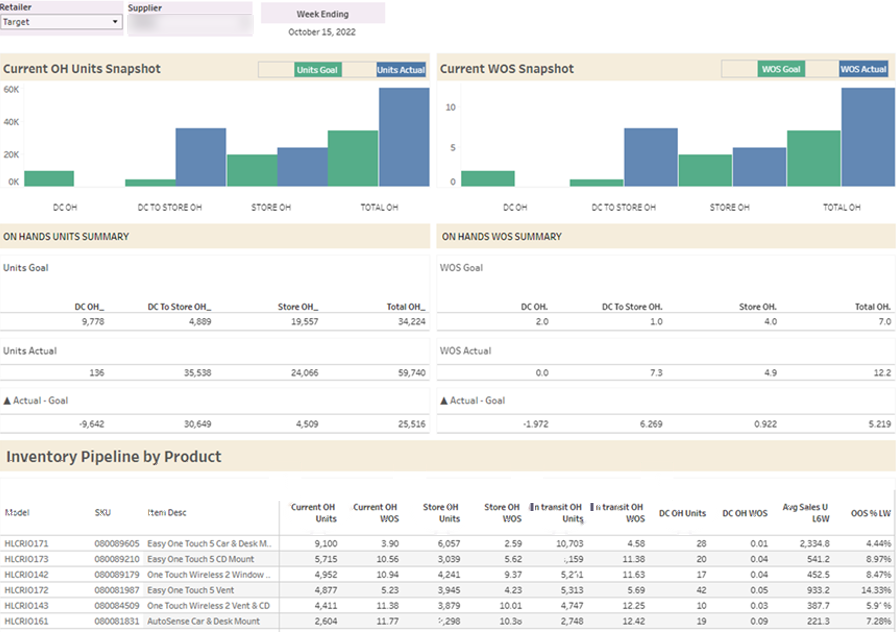The image size is (896, 632).
Task: Click the Current OH WOS column header
Action: [x=375, y=513]
